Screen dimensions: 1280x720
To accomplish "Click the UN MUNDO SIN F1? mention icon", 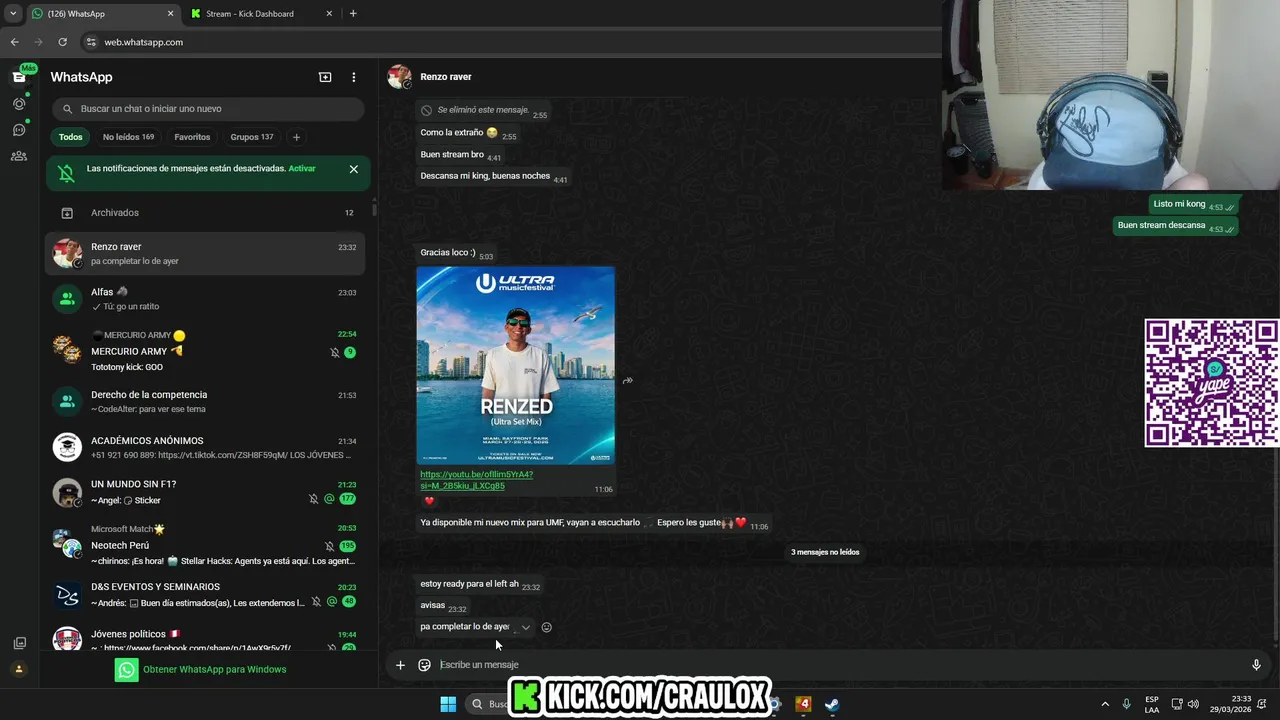I will click(329, 499).
